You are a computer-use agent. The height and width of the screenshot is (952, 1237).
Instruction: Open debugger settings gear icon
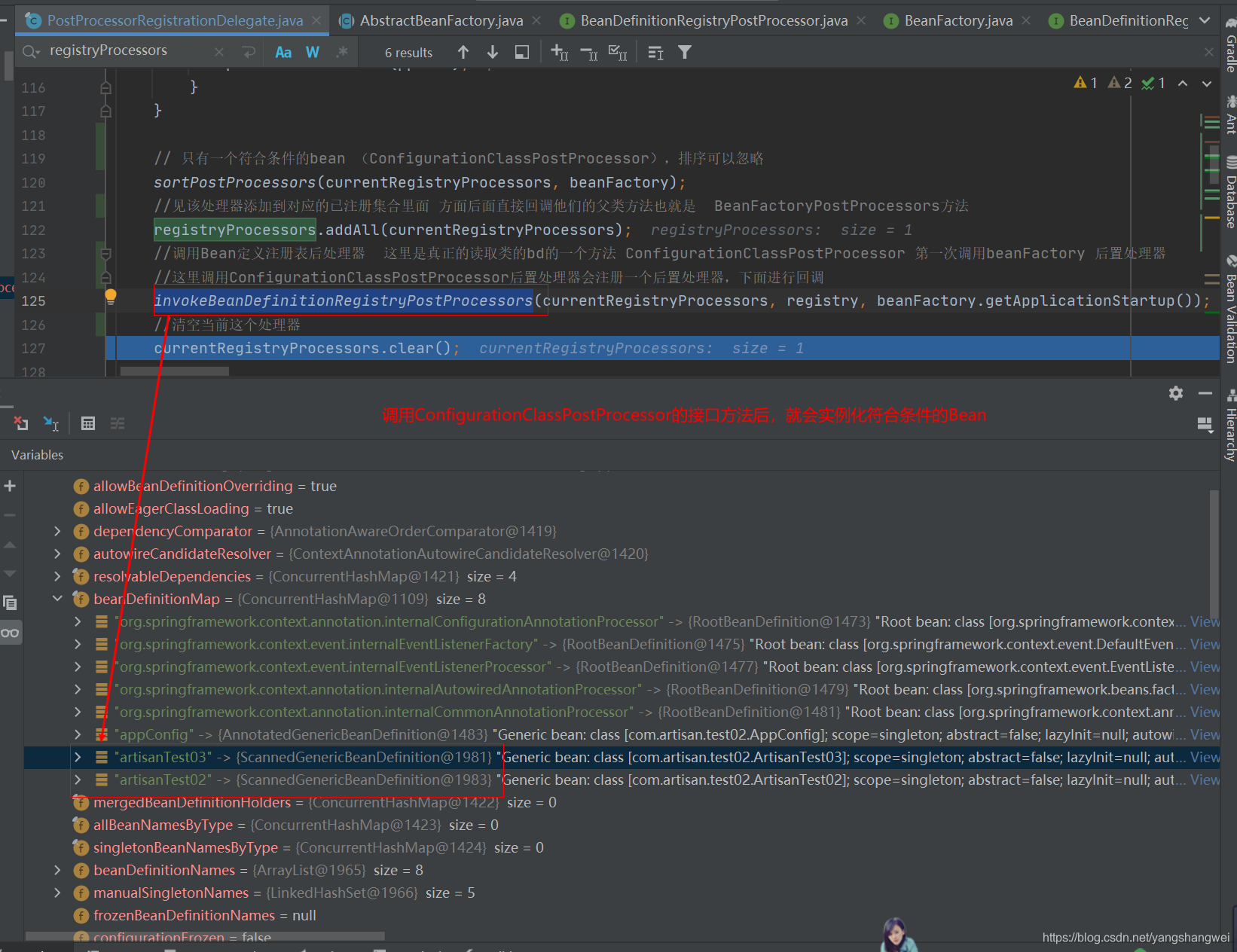[1176, 393]
